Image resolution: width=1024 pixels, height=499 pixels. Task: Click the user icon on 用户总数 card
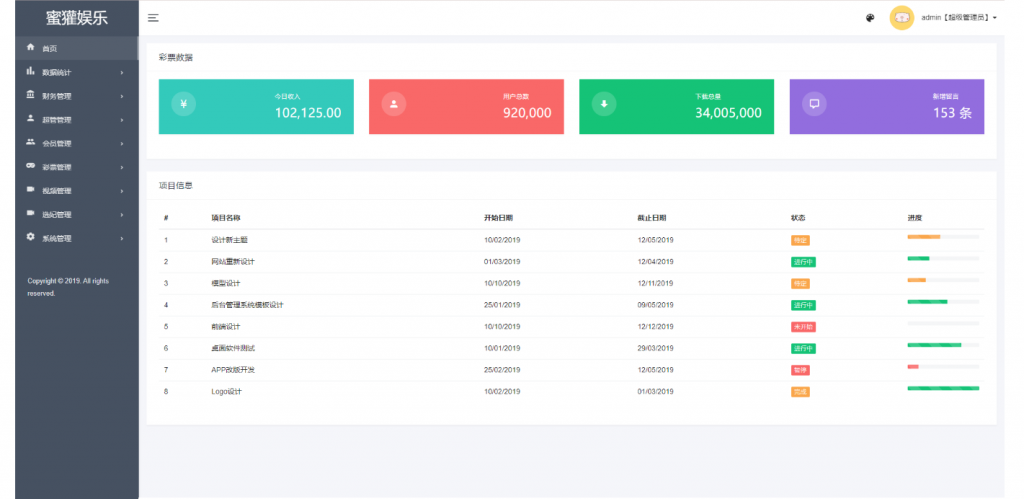(394, 104)
